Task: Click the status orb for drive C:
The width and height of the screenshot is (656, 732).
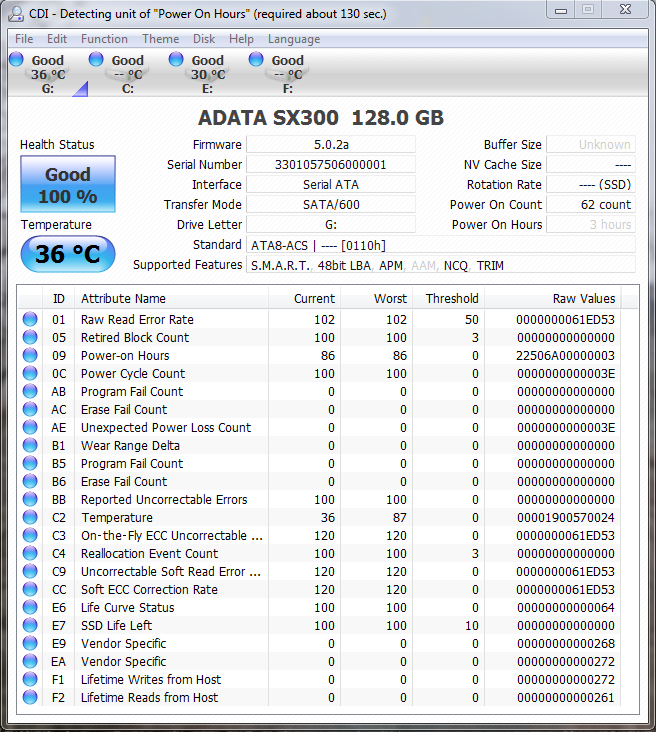Action: click(96, 60)
